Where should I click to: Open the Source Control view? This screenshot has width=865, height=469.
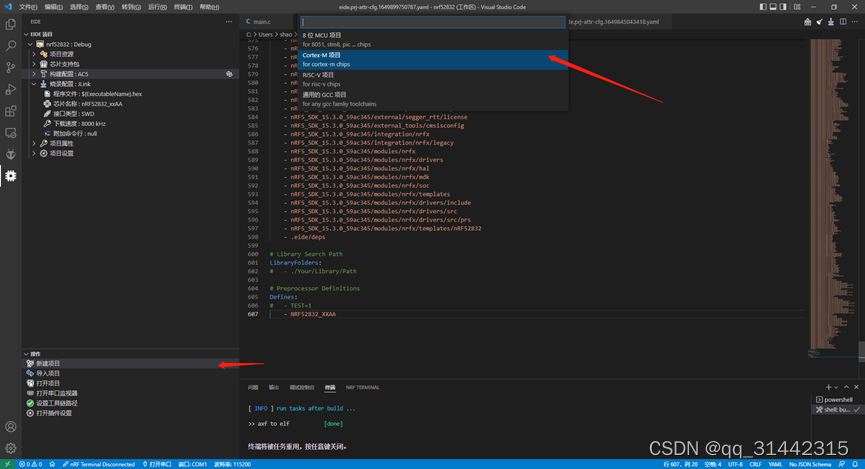10,67
